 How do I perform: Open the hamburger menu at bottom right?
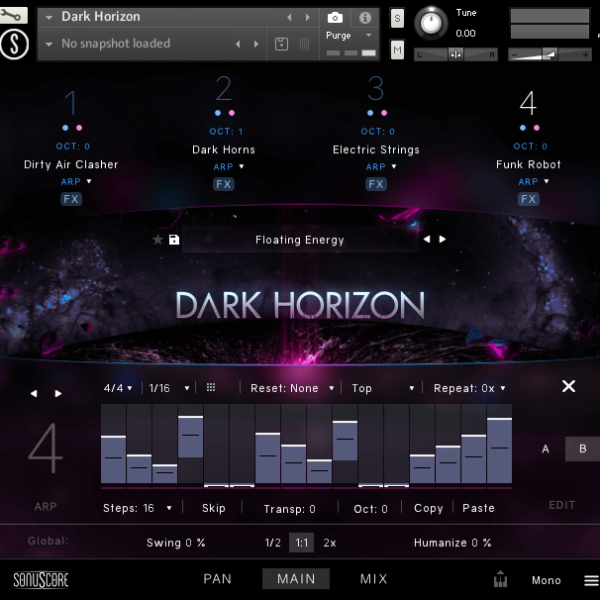click(592, 580)
